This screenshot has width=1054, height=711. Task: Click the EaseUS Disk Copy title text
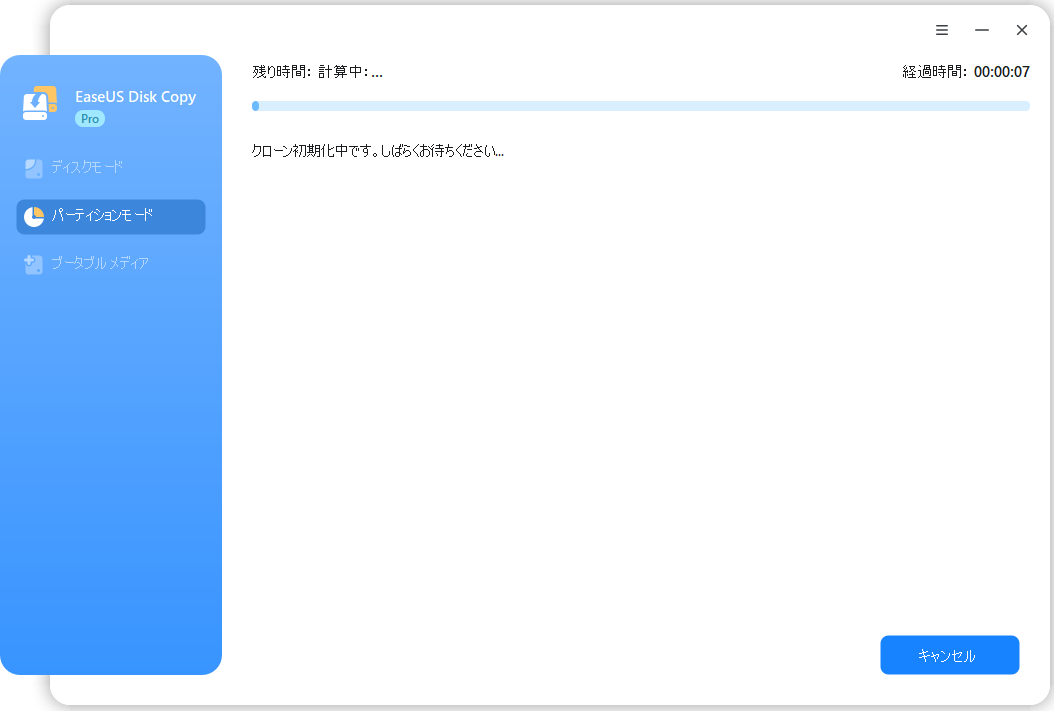(x=135, y=97)
